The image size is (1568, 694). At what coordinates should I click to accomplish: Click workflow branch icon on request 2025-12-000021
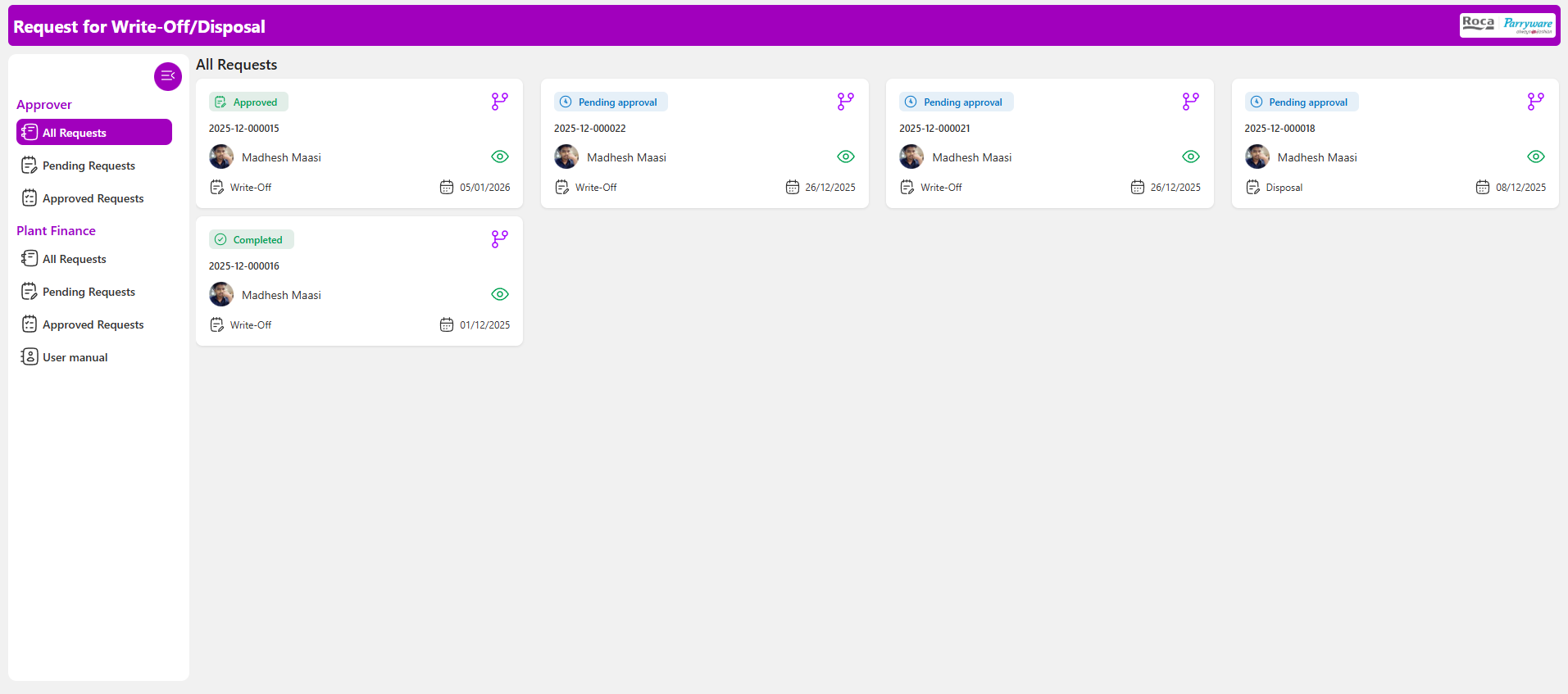tap(1190, 102)
